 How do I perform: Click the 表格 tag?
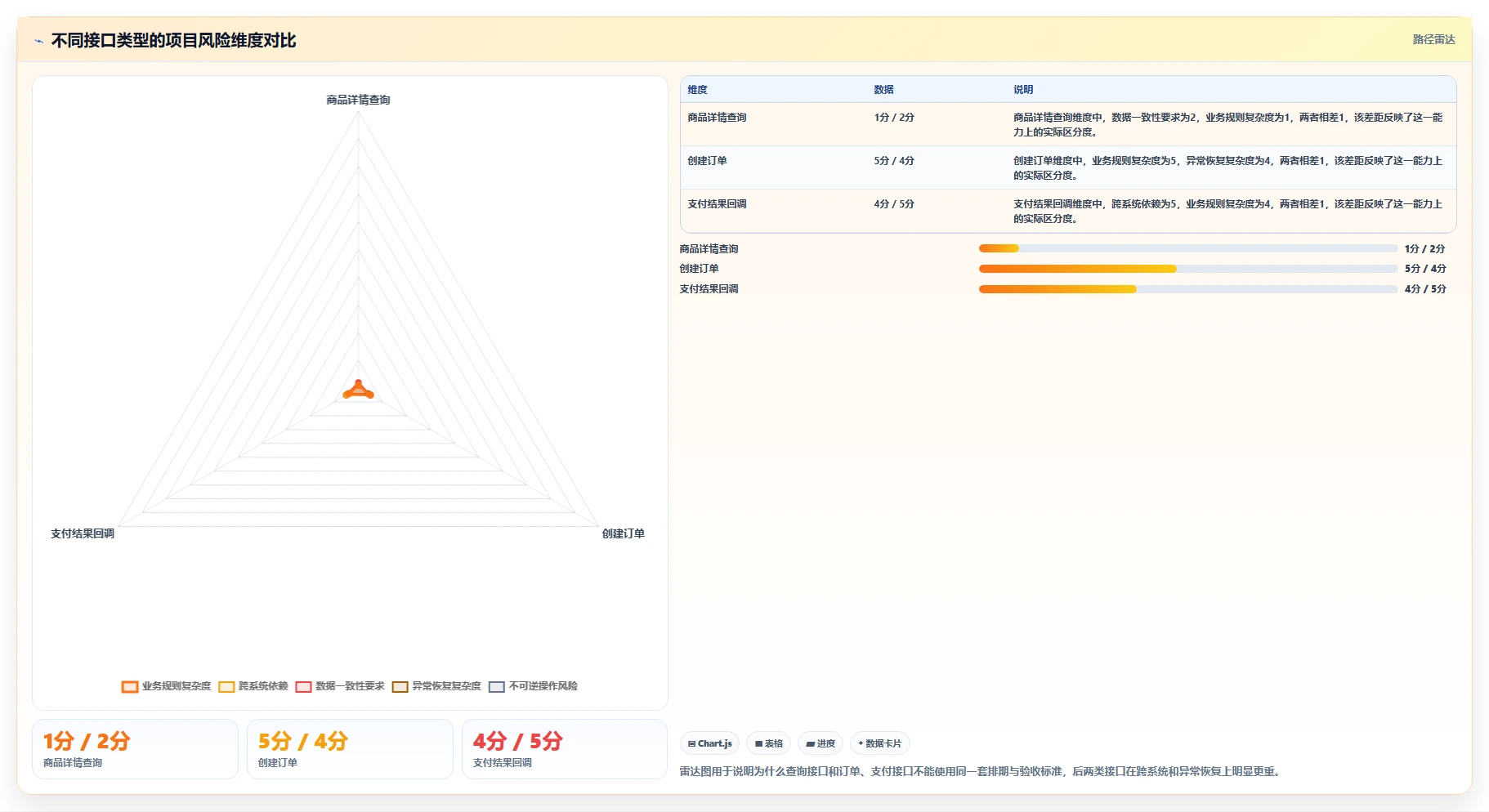pos(768,743)
